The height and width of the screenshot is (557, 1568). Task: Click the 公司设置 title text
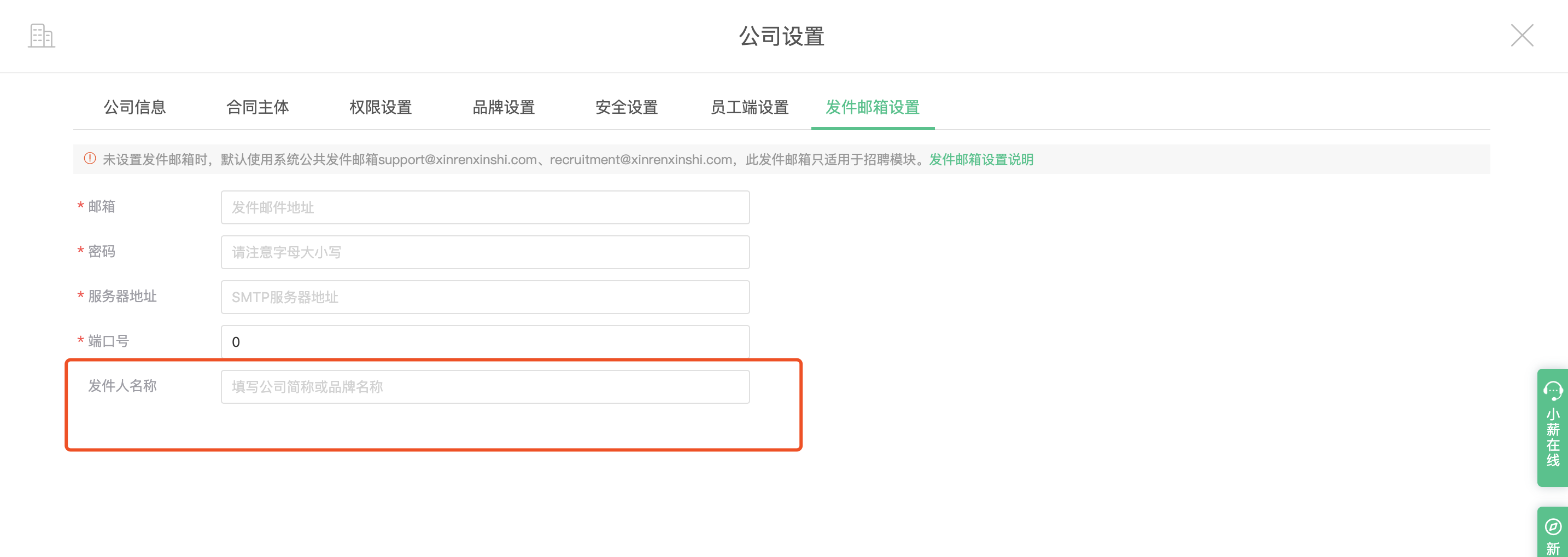point(782,36)
